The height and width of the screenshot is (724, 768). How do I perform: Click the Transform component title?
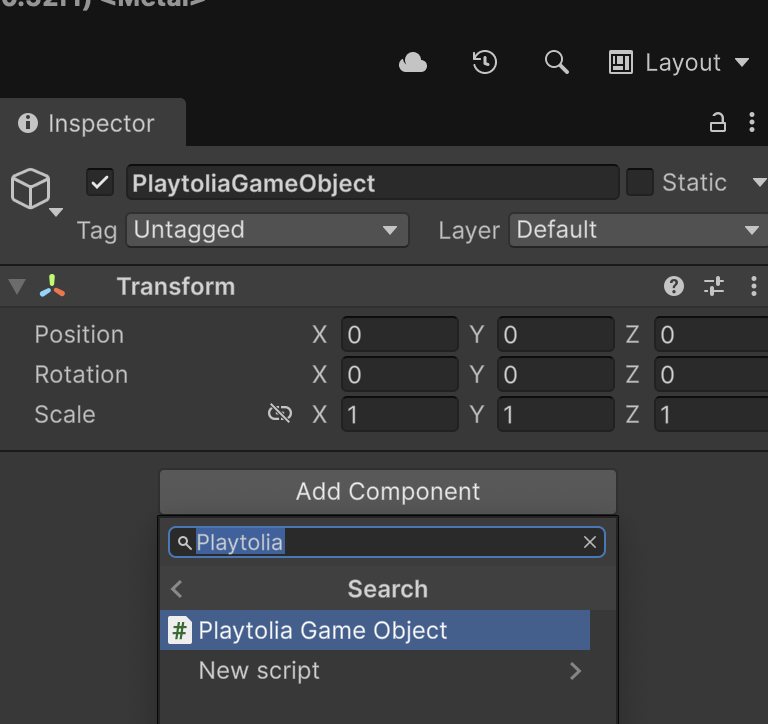[x=176, y=286]
